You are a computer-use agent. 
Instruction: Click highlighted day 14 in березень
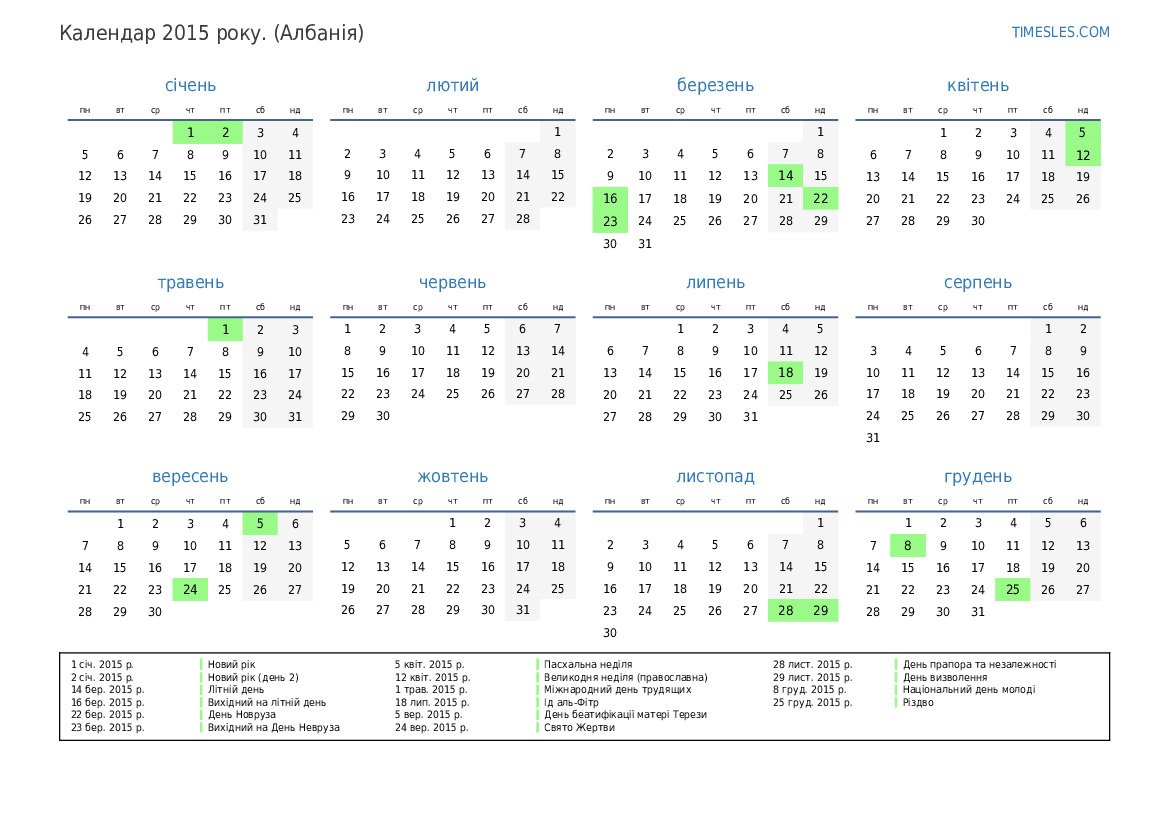[x=785, y=176]
